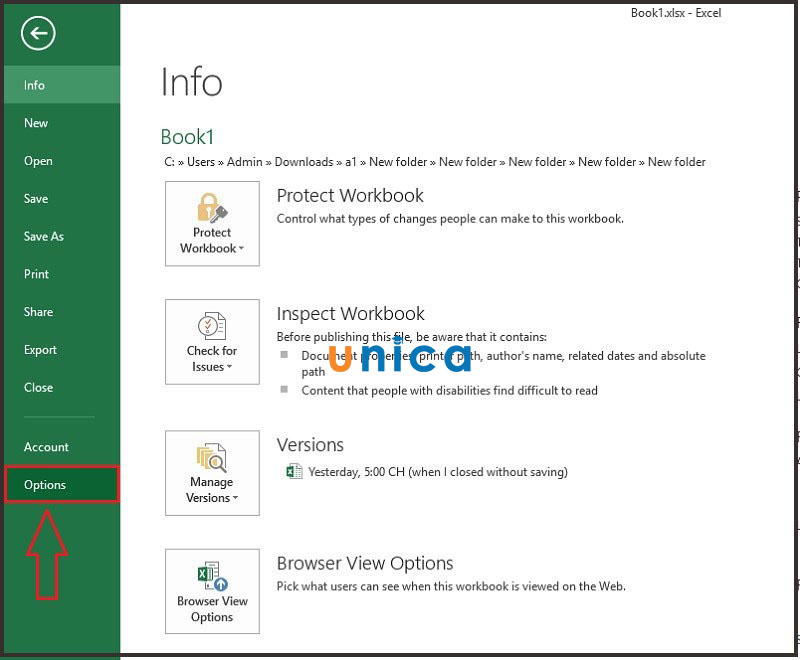Select Save As in sidebar
800x660 pixels.
point(62,236)
